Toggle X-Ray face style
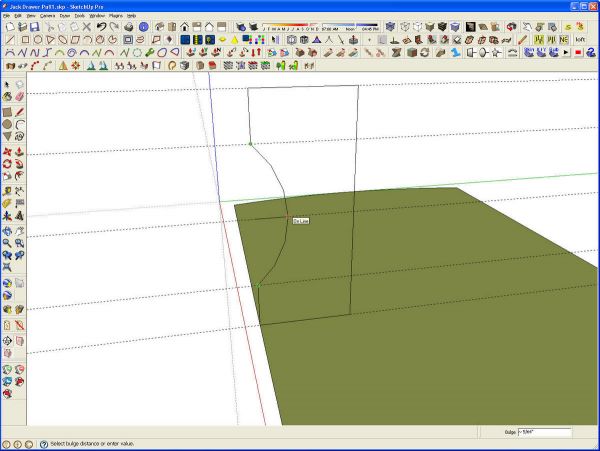 390,27
